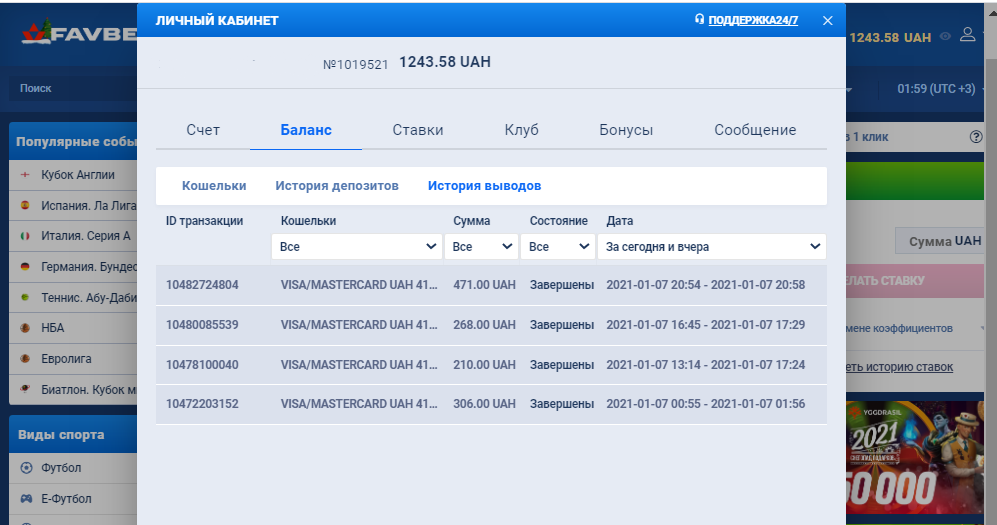Viewport: 997px width, 525px height.
Task: Click the user profile icon
Action: (966, 35)
